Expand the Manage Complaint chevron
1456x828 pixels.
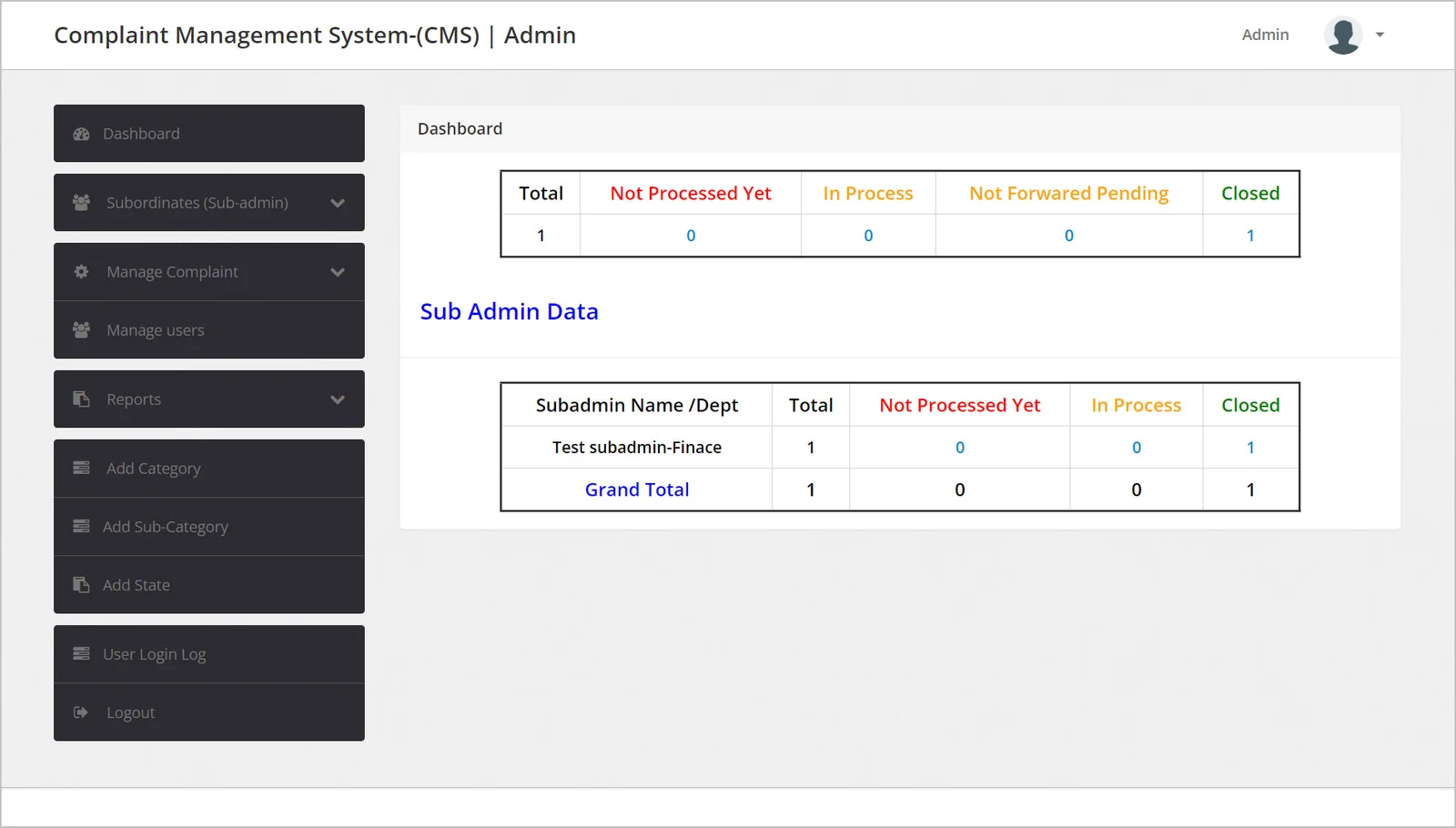[338, 272]
